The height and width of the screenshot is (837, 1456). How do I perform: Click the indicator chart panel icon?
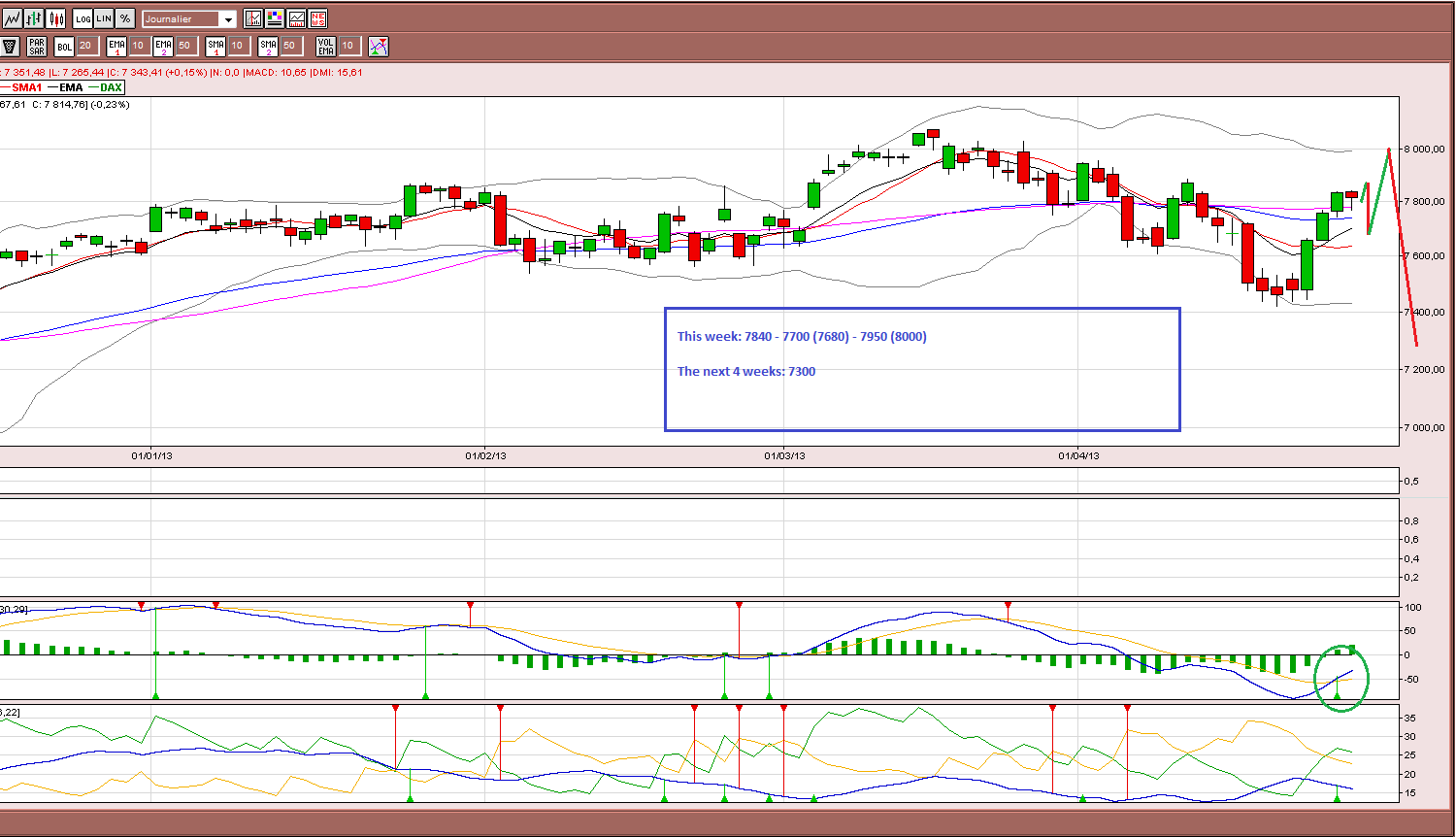(296, 18)
